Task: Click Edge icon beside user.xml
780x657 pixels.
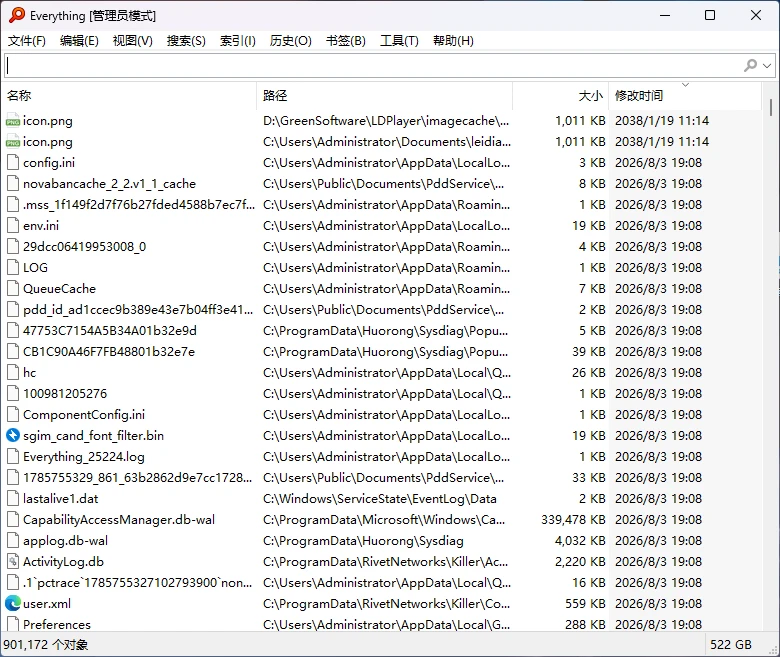Action: 13,603
